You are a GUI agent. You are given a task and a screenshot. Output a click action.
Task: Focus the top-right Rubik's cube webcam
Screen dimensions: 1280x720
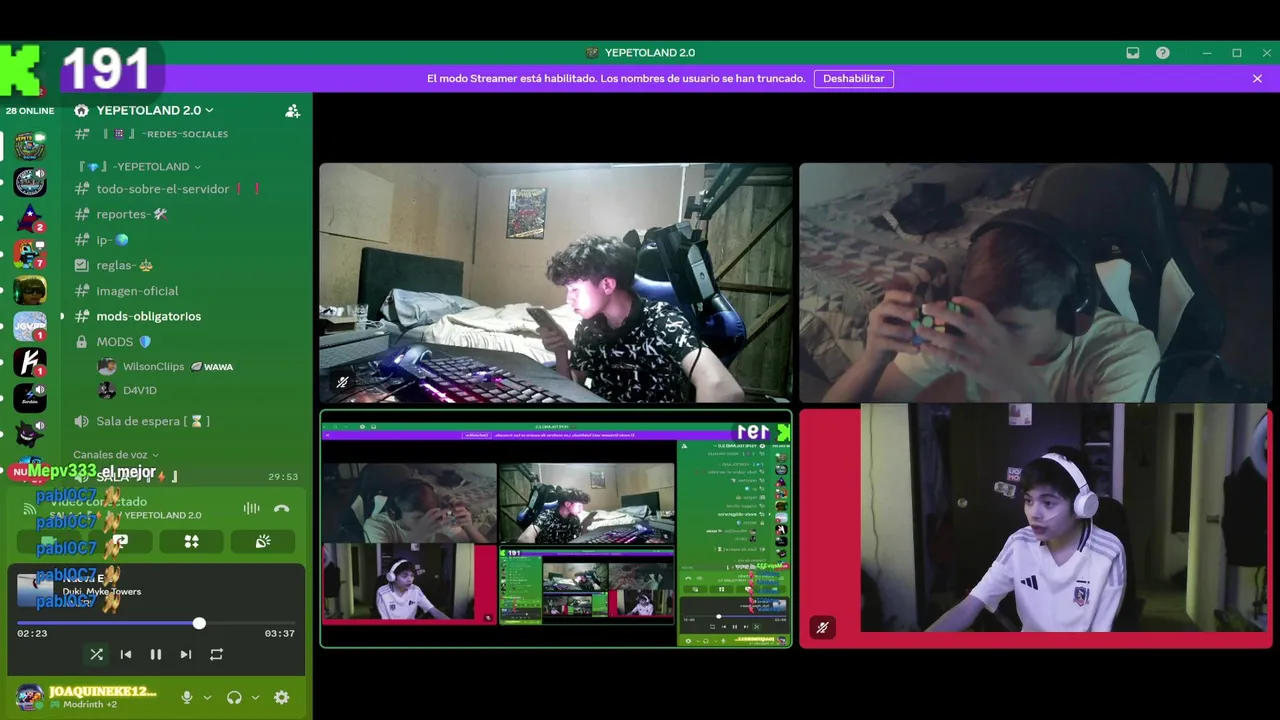pyautogui.click(x=1036, y=283)
